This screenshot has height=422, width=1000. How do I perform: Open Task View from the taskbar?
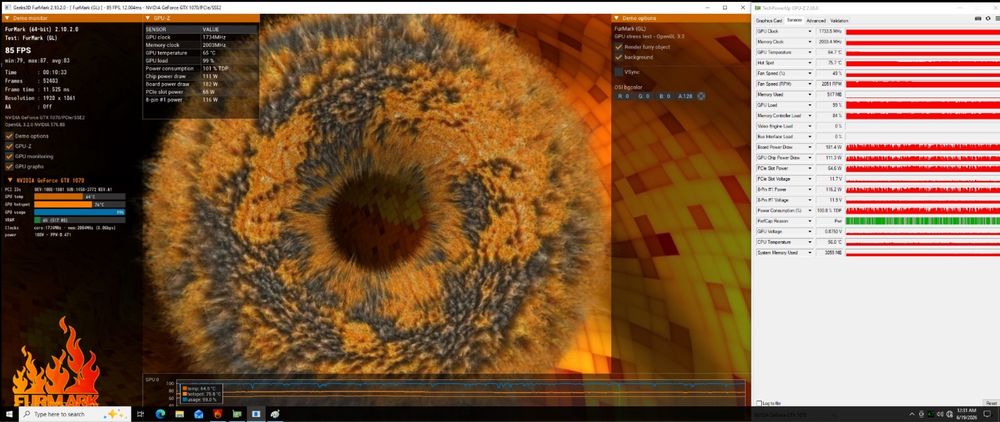(140, 414)
